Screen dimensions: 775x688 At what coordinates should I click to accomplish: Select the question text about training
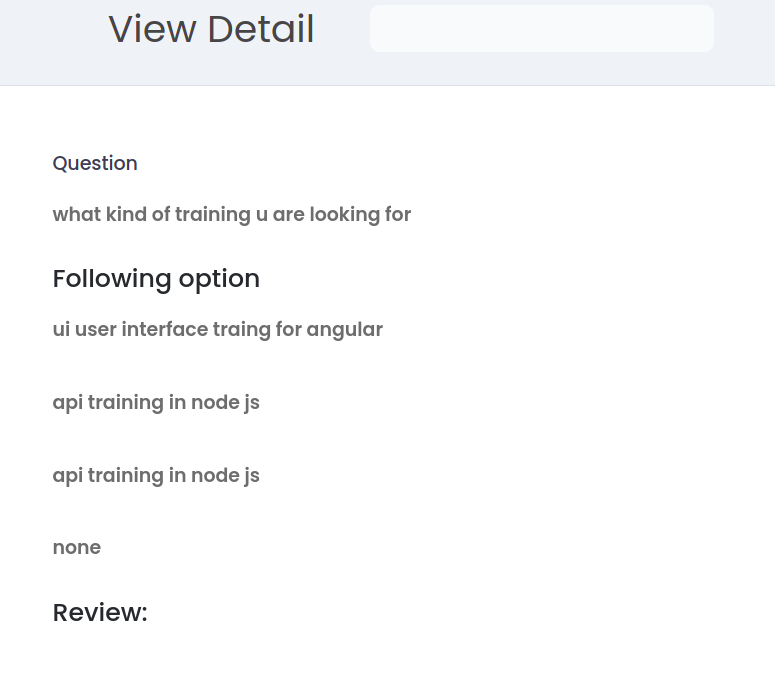(x=231, y=214)
